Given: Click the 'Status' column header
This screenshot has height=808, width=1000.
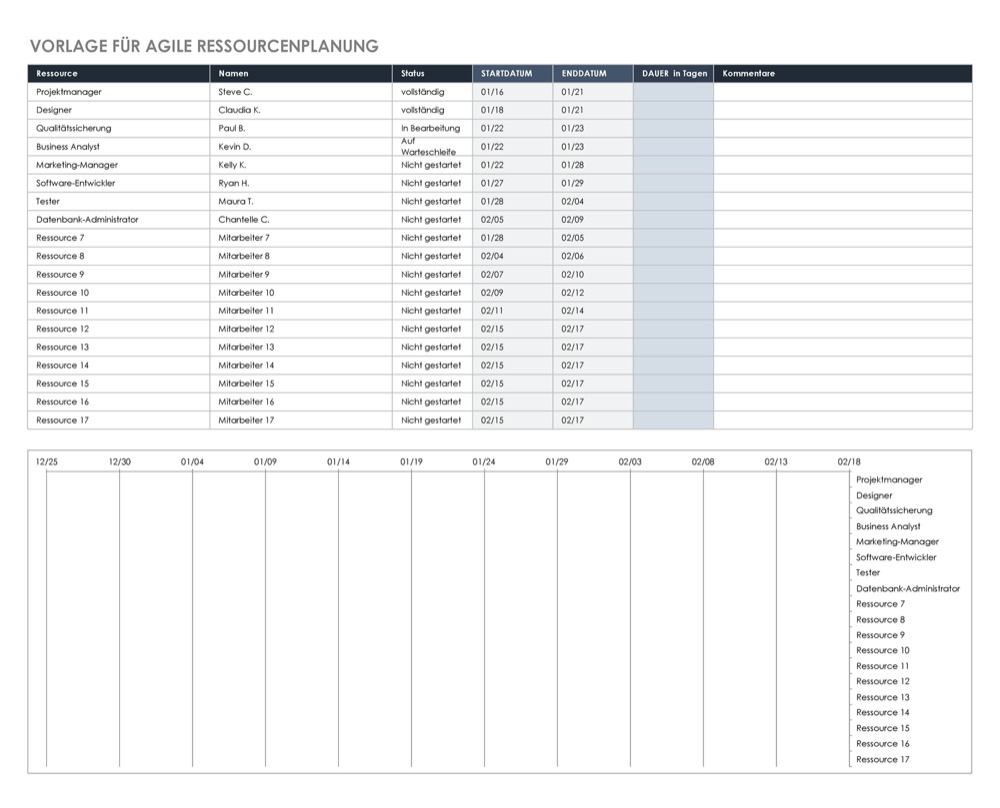Looking at the screenshot, I should pos(432,73).
